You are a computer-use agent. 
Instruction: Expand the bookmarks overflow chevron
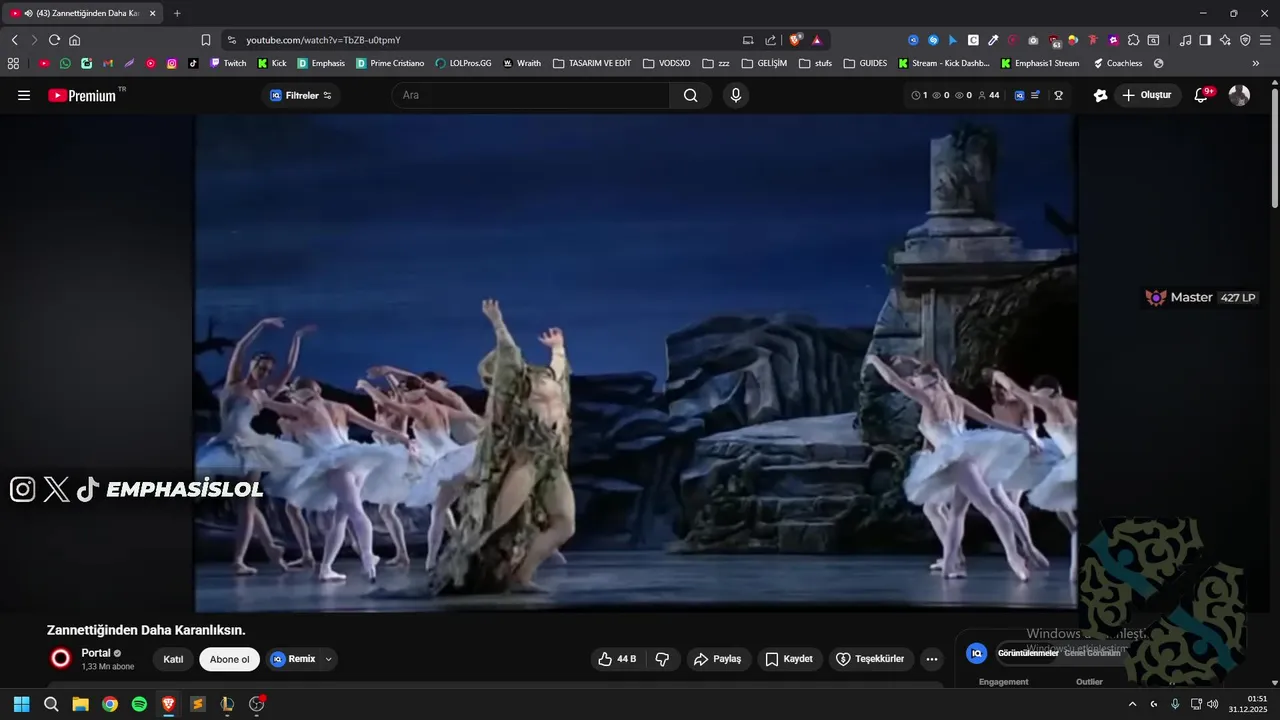coord(1256,63)
